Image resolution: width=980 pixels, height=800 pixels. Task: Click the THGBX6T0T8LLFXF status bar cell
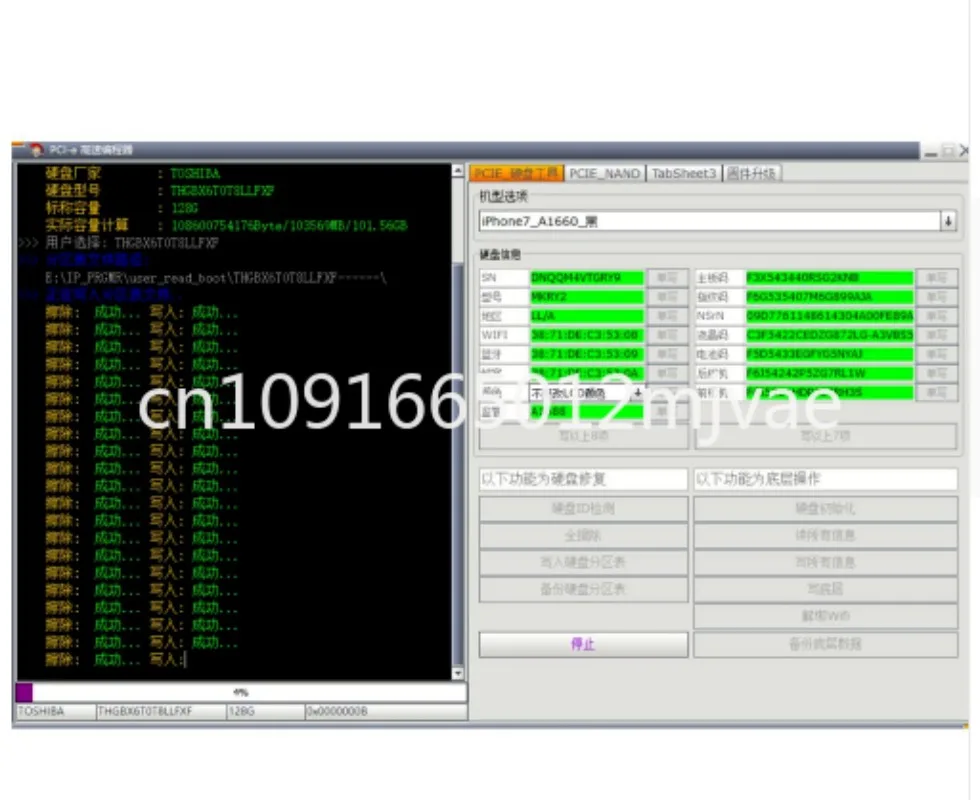pyautogui.click(x=161, y=712)
